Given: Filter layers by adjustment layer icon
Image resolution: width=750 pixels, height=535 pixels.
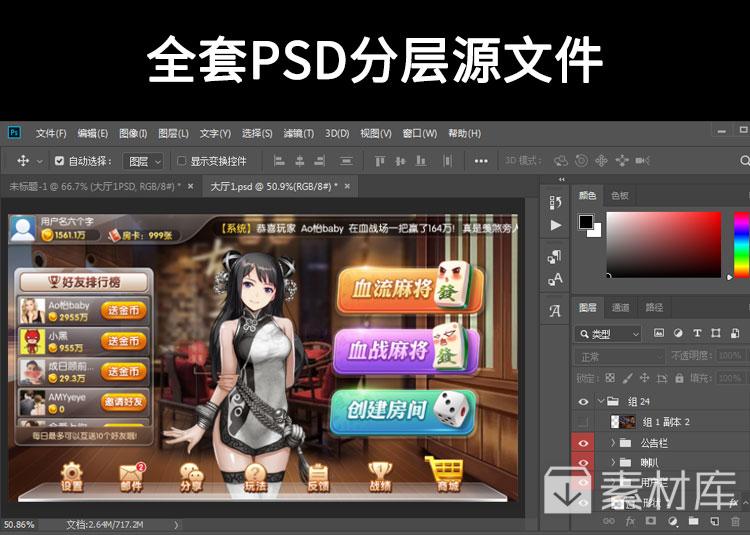Looking at the screenshot, I should [678, 333].
